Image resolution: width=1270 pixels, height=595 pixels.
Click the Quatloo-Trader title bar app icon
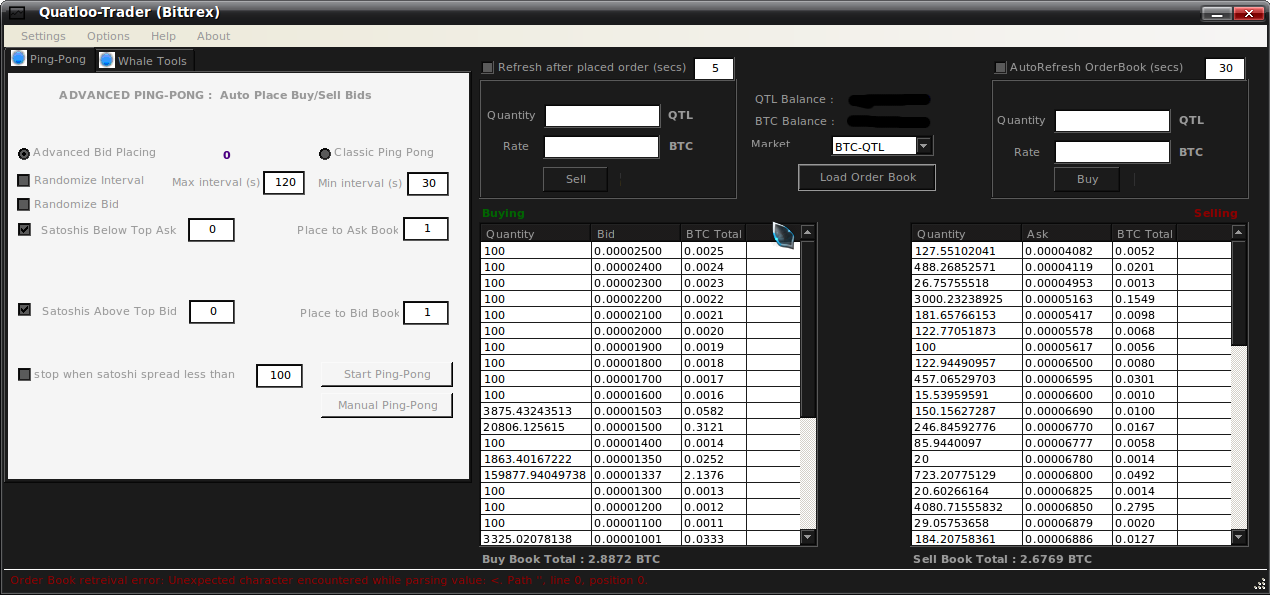(x=17, y=13)
